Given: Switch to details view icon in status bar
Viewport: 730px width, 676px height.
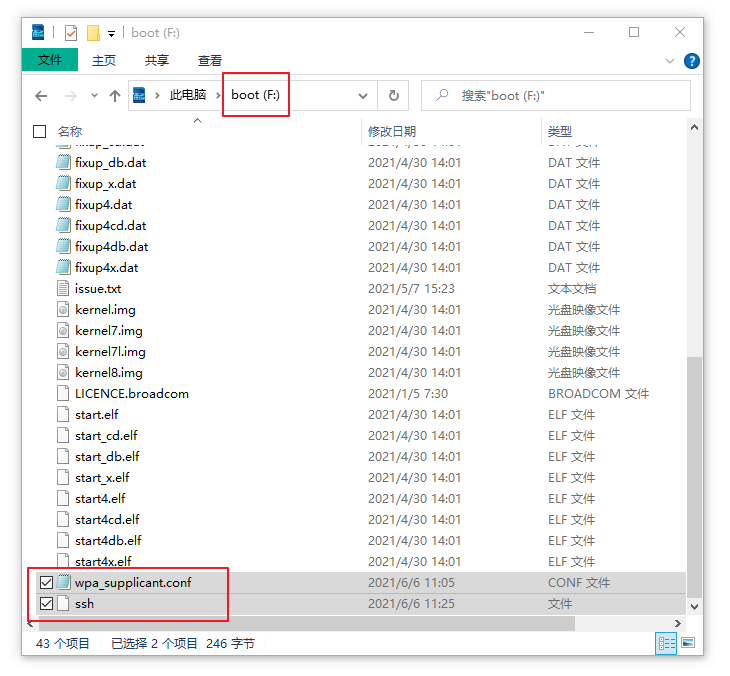Looking at the screenshot, I should [x=665, y=644].
